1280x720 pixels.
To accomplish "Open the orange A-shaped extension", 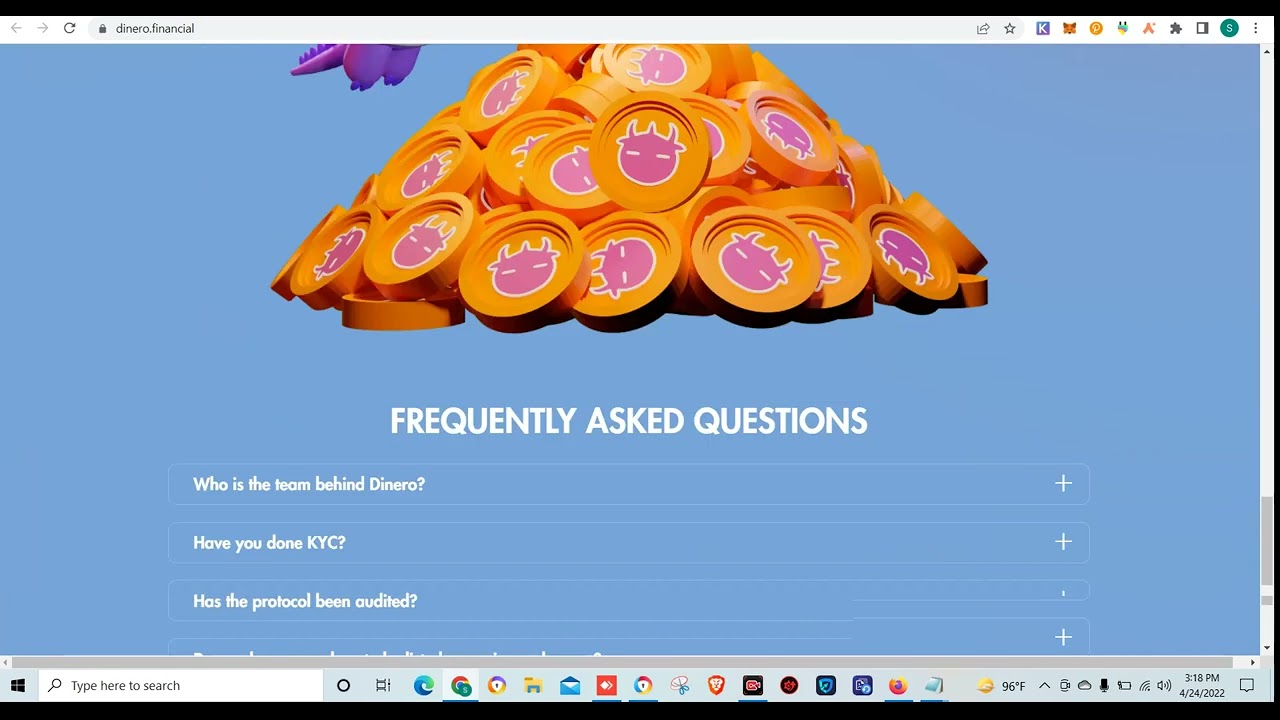I will pyautogui.click(x=1149, y=28).
